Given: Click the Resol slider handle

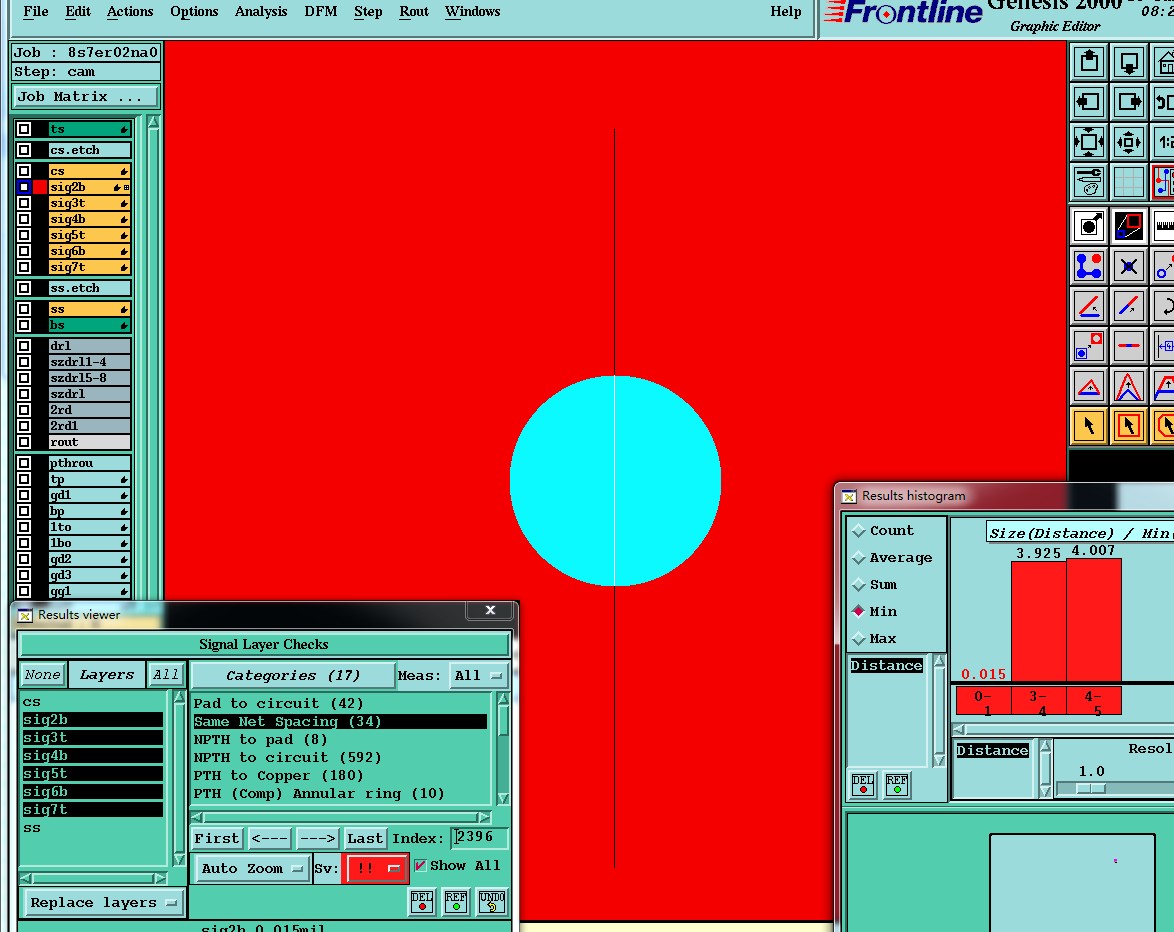Looking at the screenshot, I should coord(1090,788).
